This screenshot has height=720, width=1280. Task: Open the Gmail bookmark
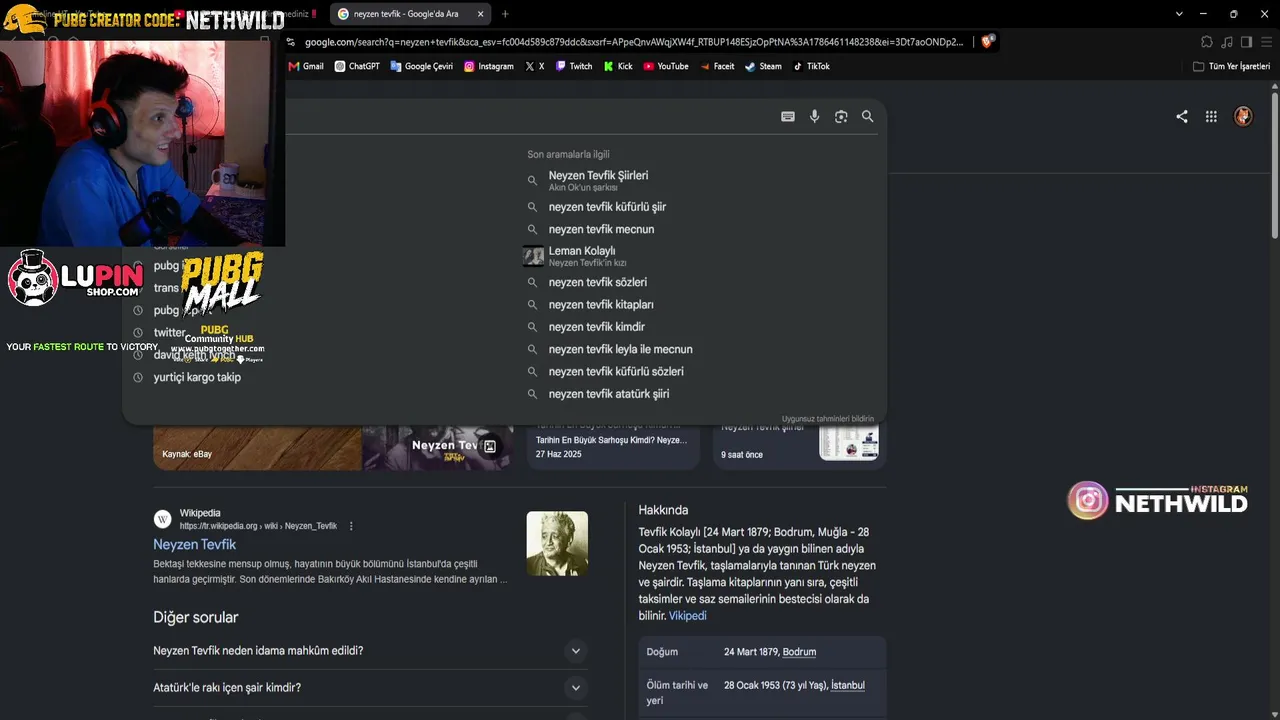pos(306,66)
